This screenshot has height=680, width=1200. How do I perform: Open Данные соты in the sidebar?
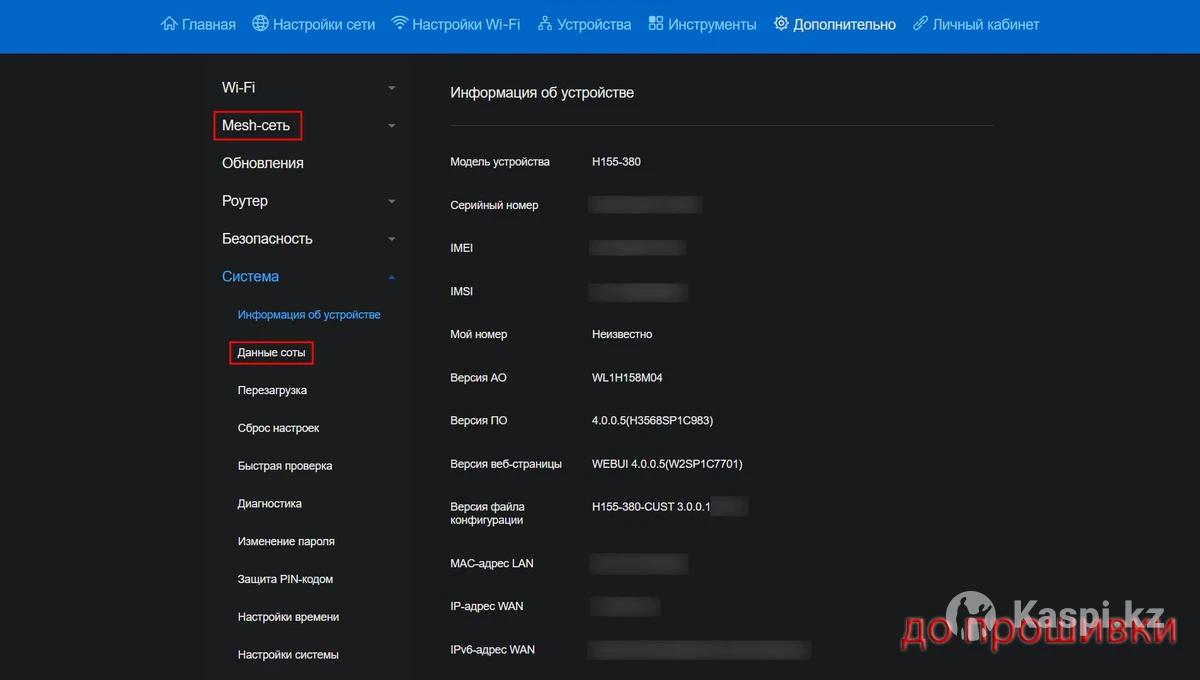click(x=271, y=353)
